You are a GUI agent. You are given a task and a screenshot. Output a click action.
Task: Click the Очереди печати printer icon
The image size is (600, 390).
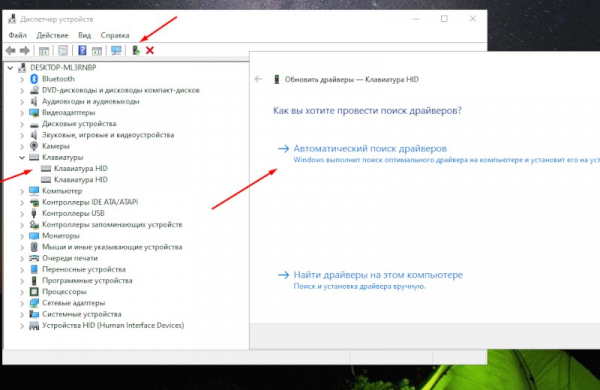34,258
